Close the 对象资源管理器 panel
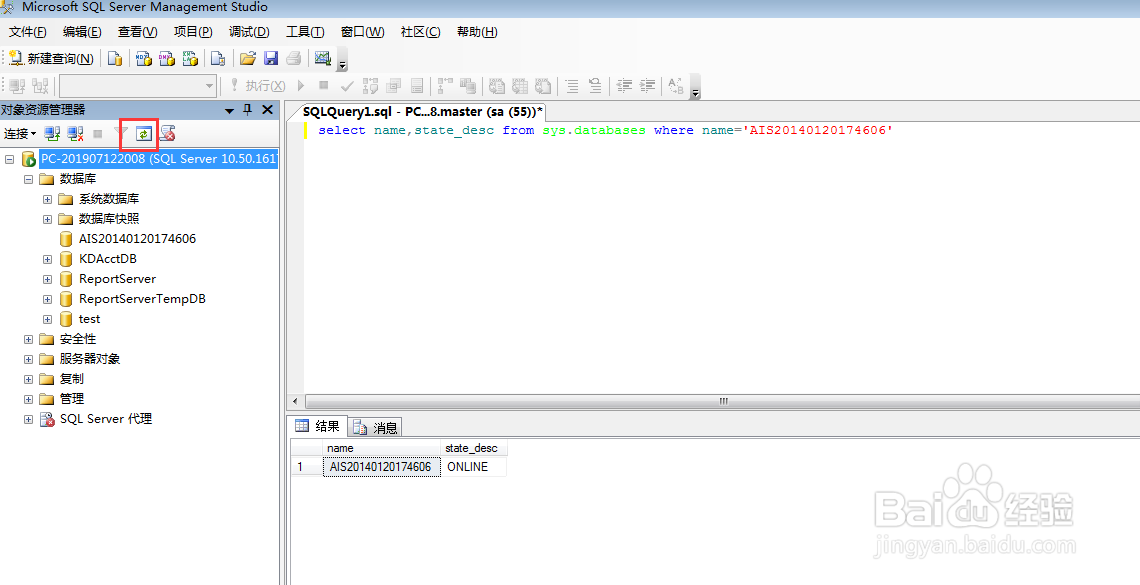The width and height of the screenshot is (1140, 585). [x=267, y=110]
